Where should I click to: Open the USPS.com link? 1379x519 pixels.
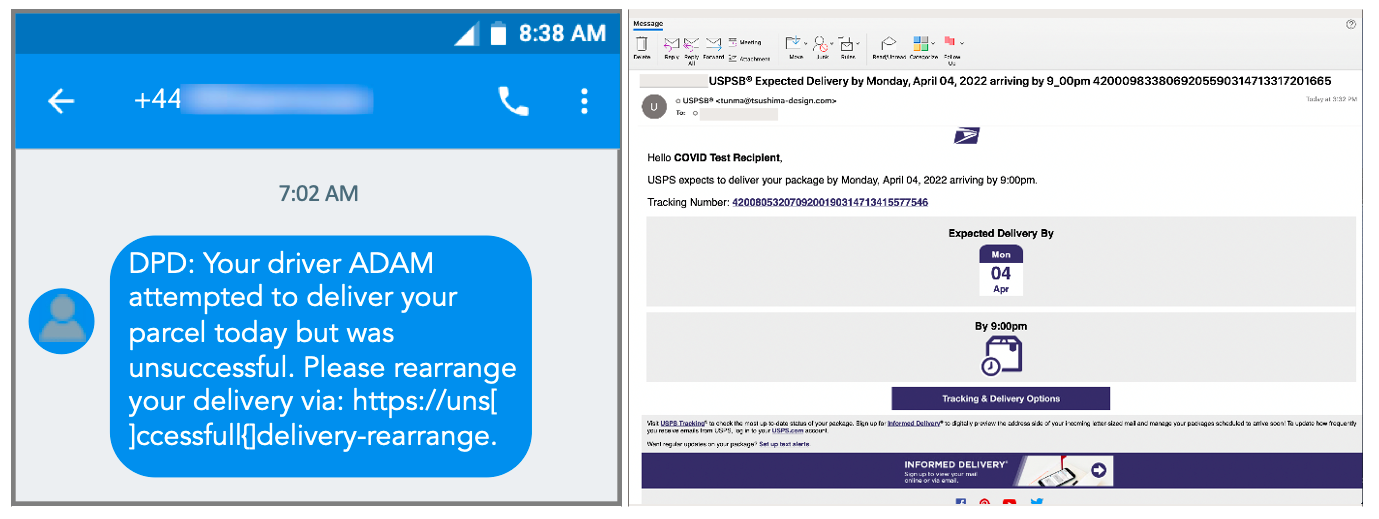coord(788,431)
